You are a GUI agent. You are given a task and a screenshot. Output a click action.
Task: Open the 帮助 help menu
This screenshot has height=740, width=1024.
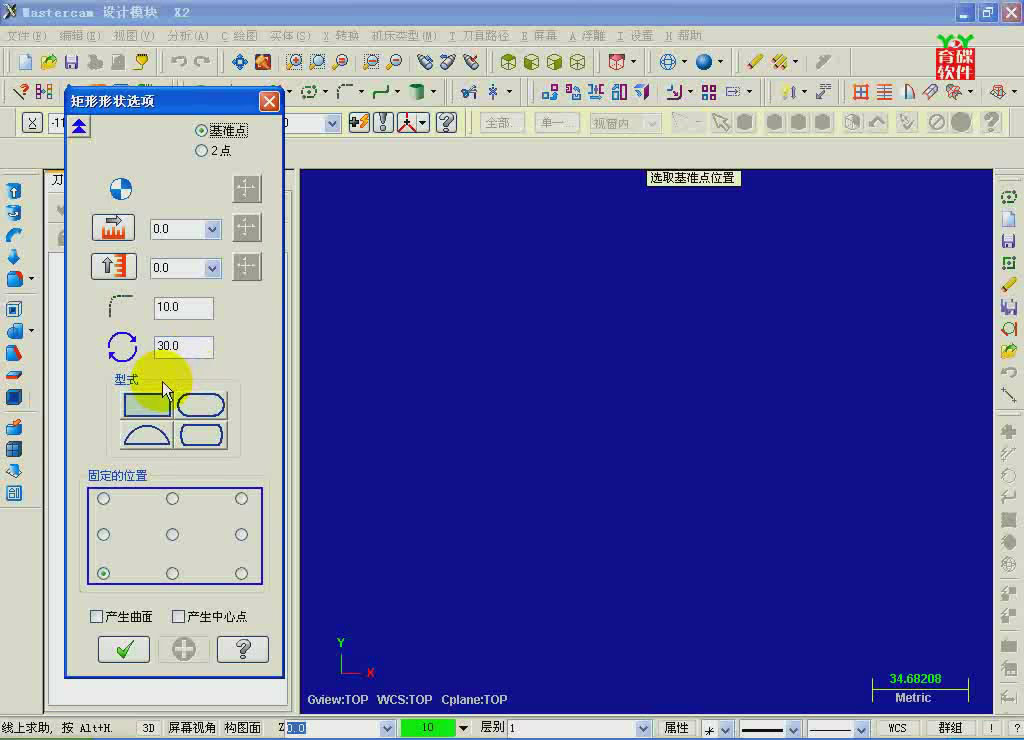tap(683, 35)
